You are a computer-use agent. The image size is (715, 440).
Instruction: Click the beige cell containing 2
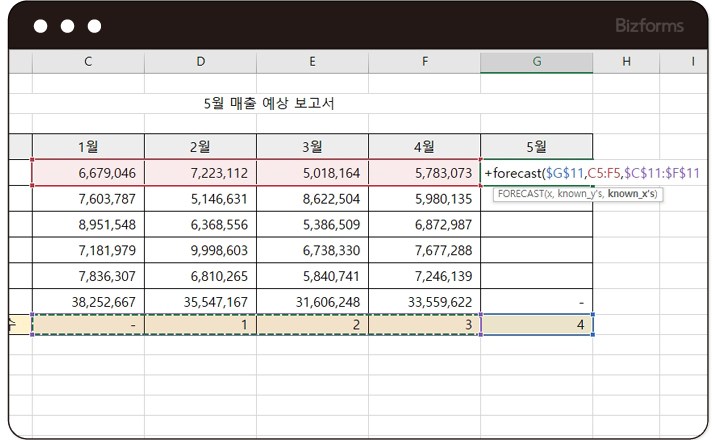coord(312,325)
